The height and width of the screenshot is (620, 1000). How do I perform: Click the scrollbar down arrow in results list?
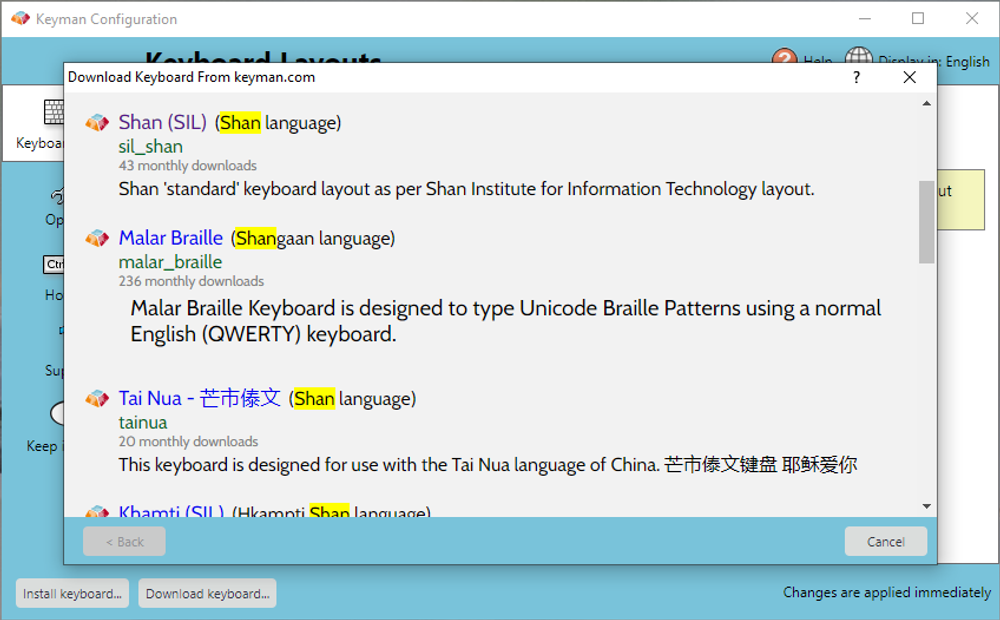[x=927, y=506]
